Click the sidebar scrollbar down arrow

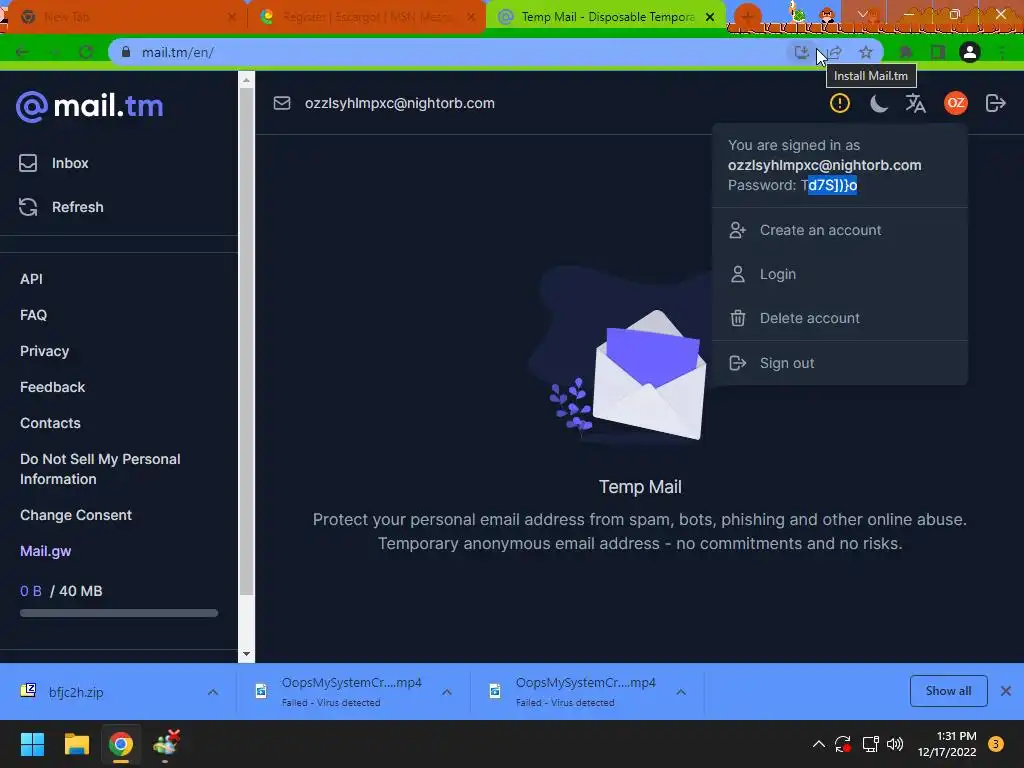point(246,654)
